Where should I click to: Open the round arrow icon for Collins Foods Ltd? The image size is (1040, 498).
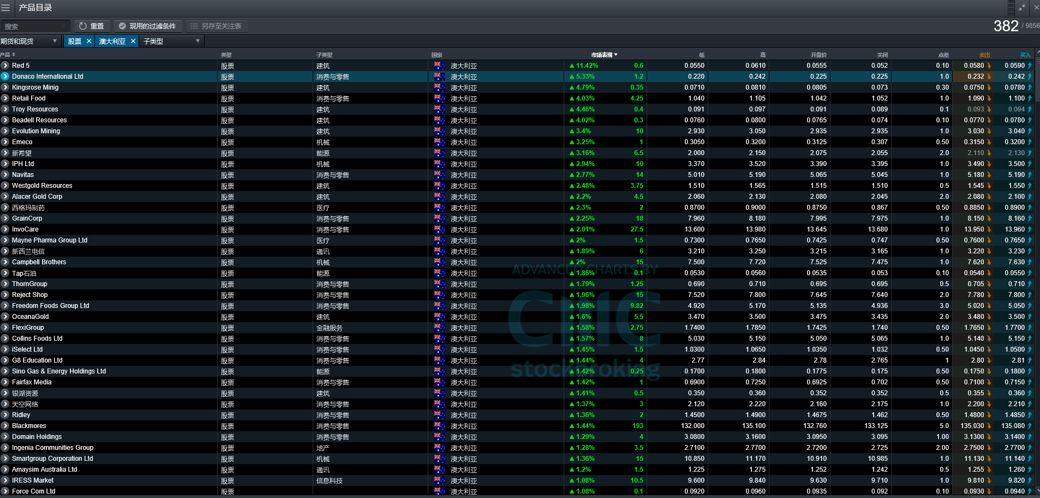(x=5, y=338)
